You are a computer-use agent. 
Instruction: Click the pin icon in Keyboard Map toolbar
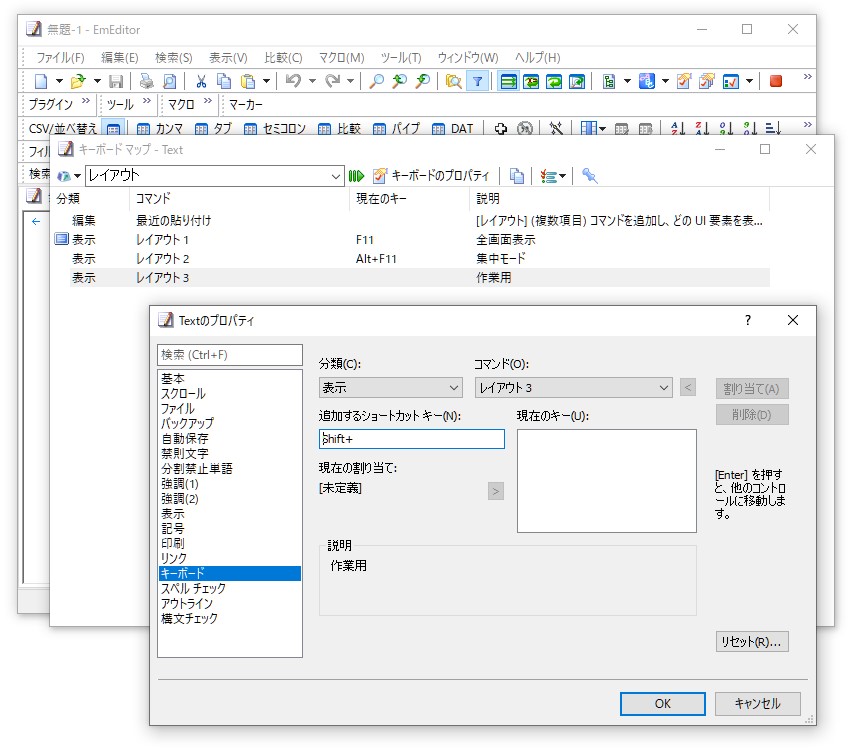590,176
